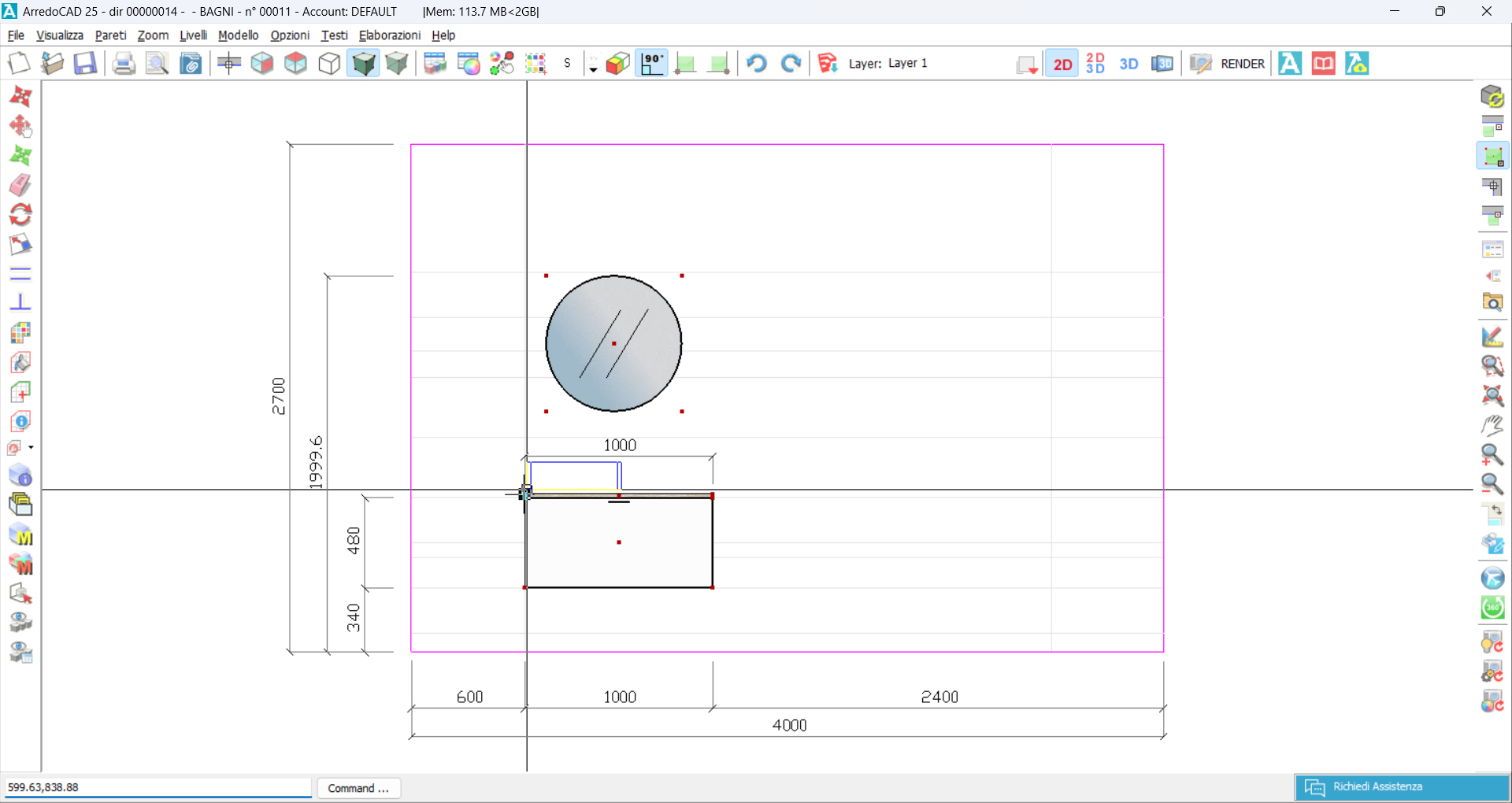Select the round mirror object in drawing
This screenshot has height=803, width=1512.
point(613,343)
